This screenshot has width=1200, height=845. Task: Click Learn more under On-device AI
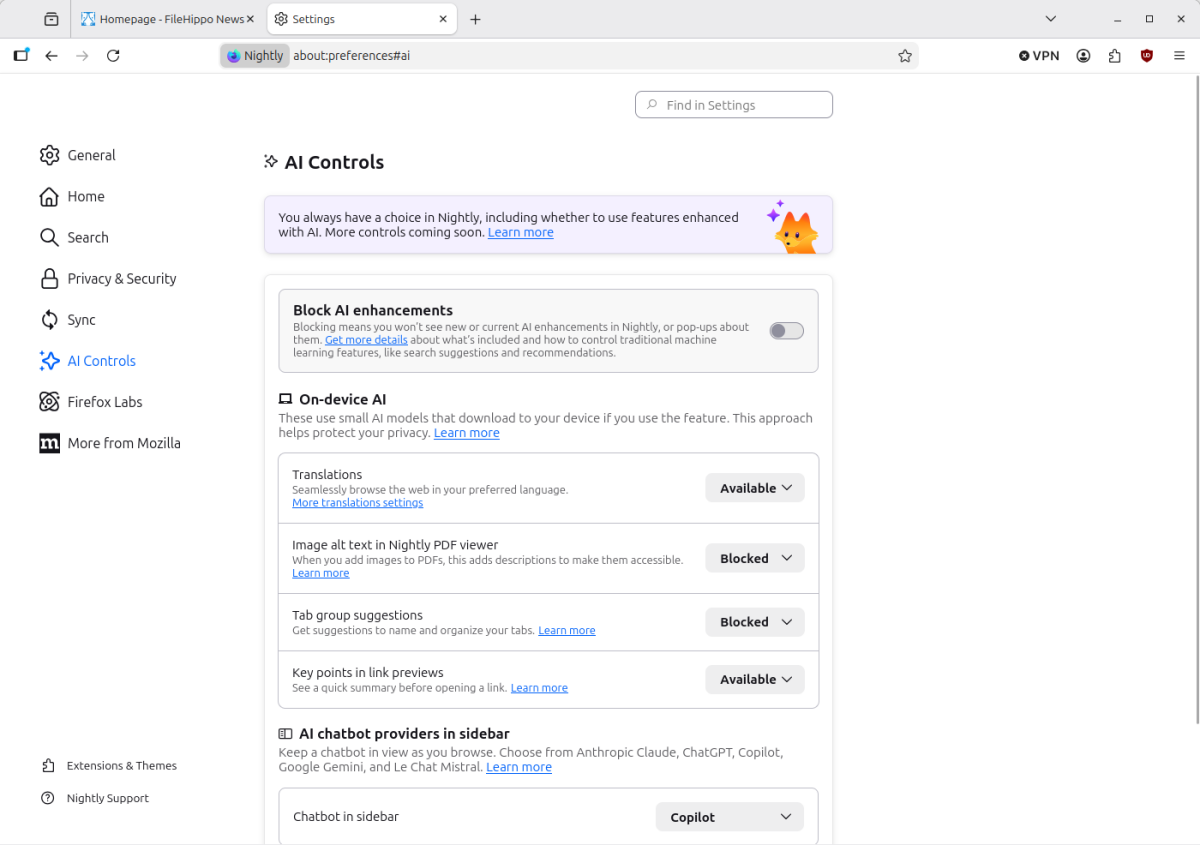point(466,432)
